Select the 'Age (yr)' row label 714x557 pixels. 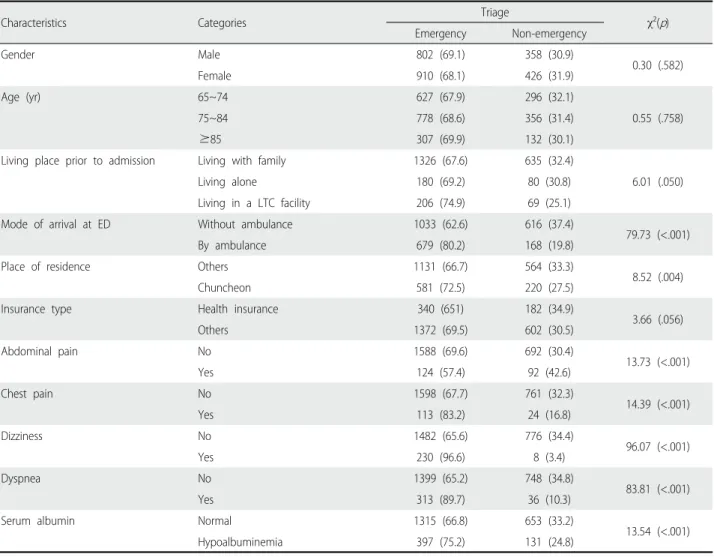point(20,97)
